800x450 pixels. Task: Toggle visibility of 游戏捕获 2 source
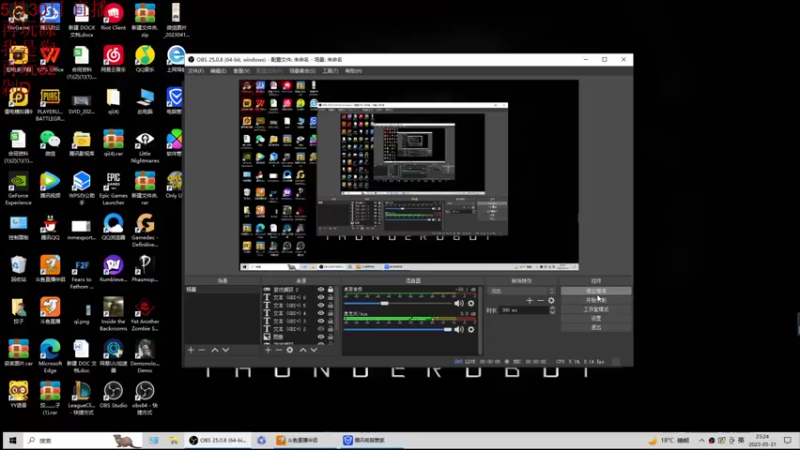point(321,289)
